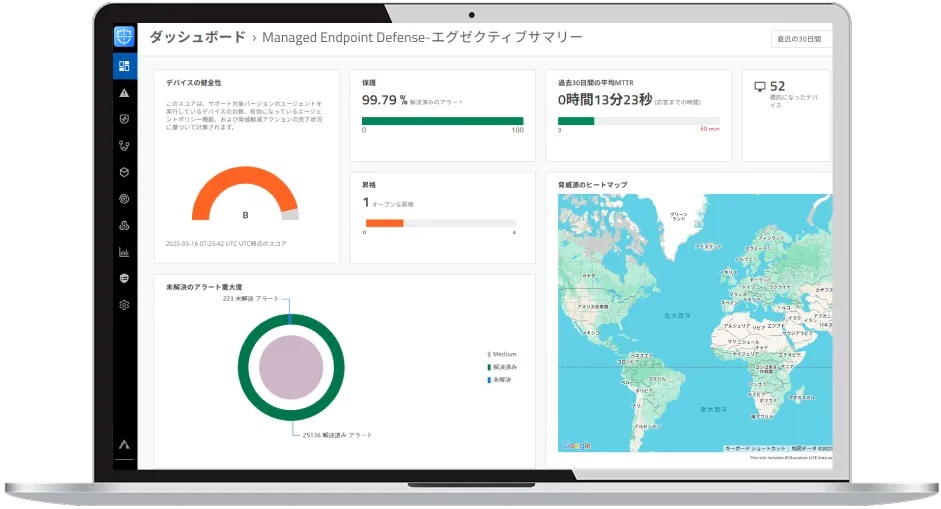Click the B grade in the gauge
Viewport: 941px width, 509px height.
click(245, 215)
